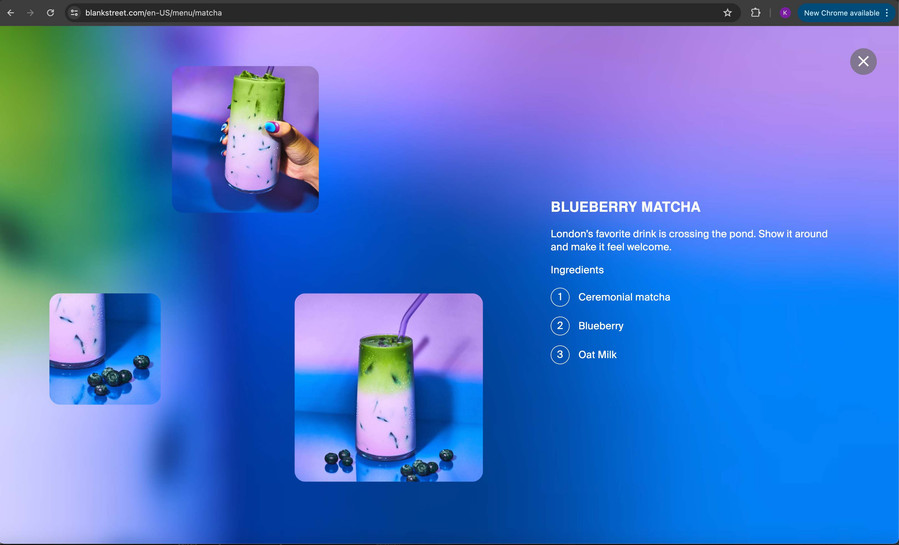This screenshot has width=899, height=545.
Task: Click the Ingredients label
Action: tap(577, 270)
